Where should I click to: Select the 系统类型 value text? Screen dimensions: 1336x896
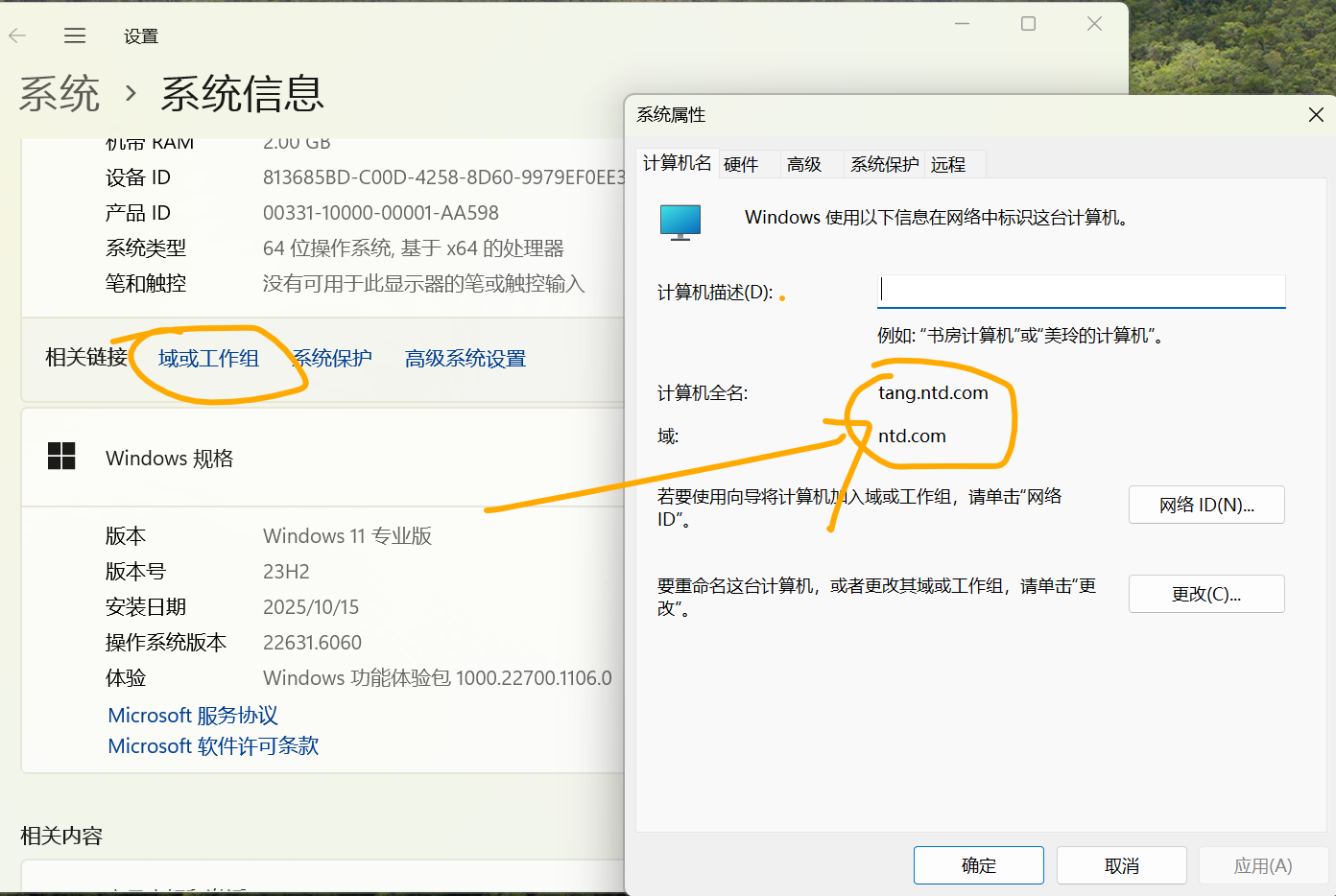(414, 248)
